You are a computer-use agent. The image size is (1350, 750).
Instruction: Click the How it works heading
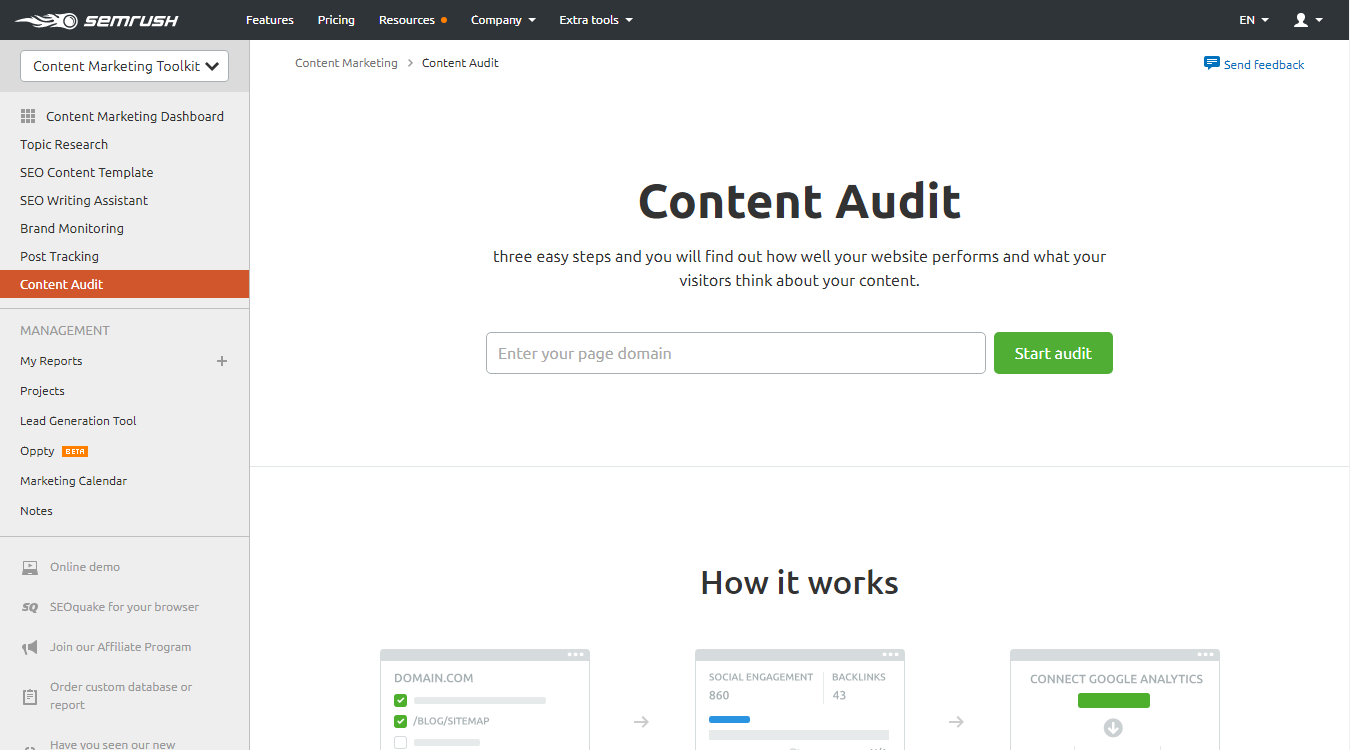point(799,582)
